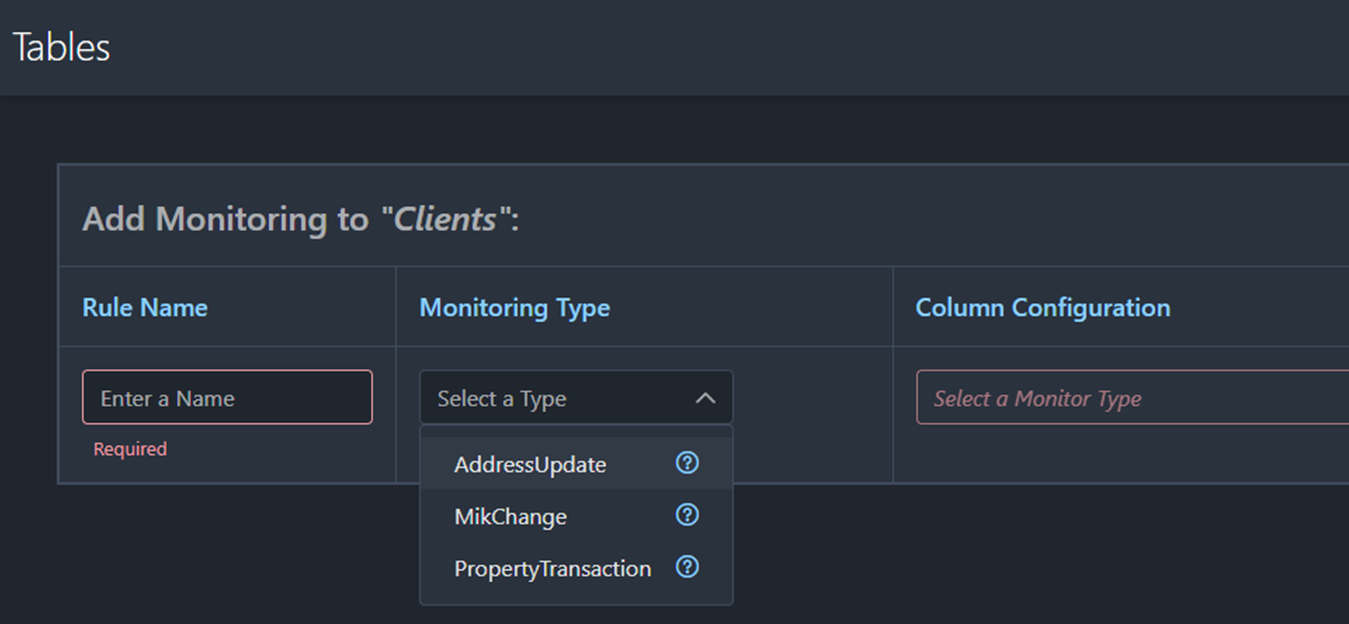Click the Tables page title

tap(60, 46)
